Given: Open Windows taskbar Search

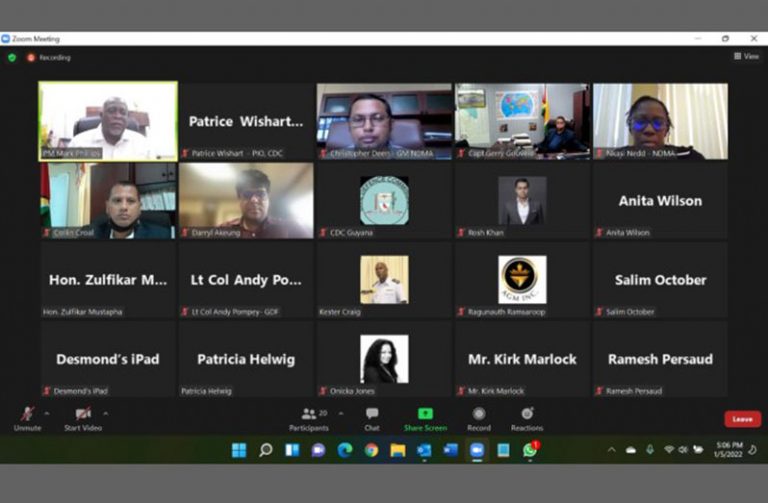Looking at the screenshot, I should coord(265,450).
